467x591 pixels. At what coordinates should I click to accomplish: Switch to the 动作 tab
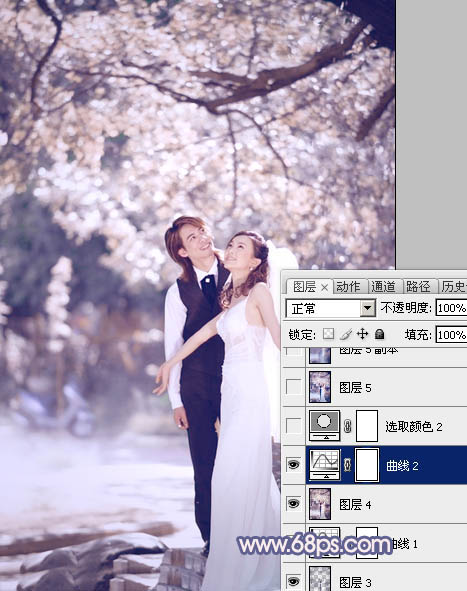[348, 287]
